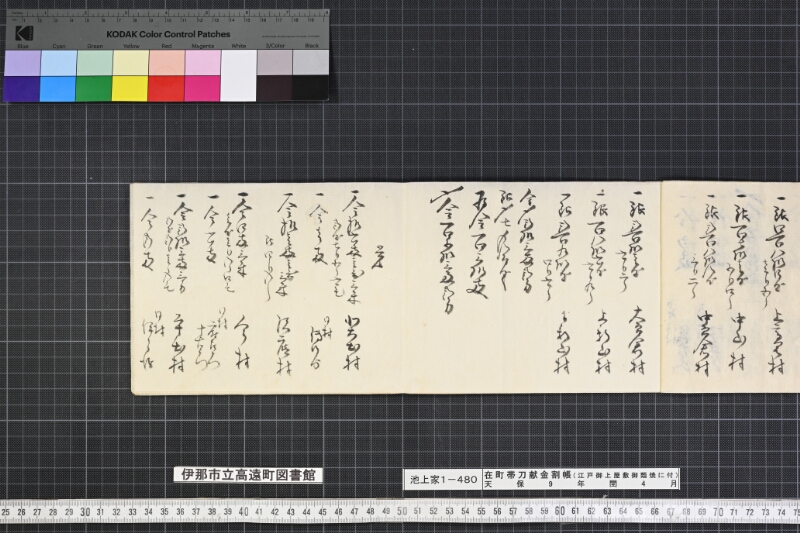This screenshot has width=800, height=533.
Task: Select the bright yellow color patch
Action: pos(130,89)
